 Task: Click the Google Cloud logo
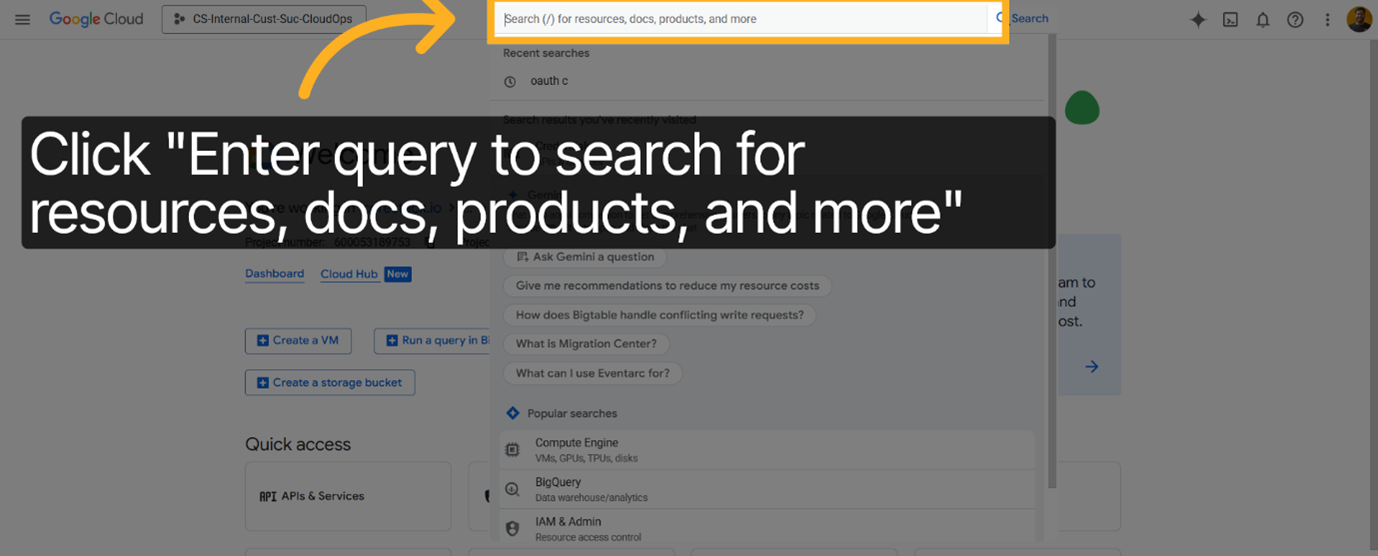click(96, 19)
